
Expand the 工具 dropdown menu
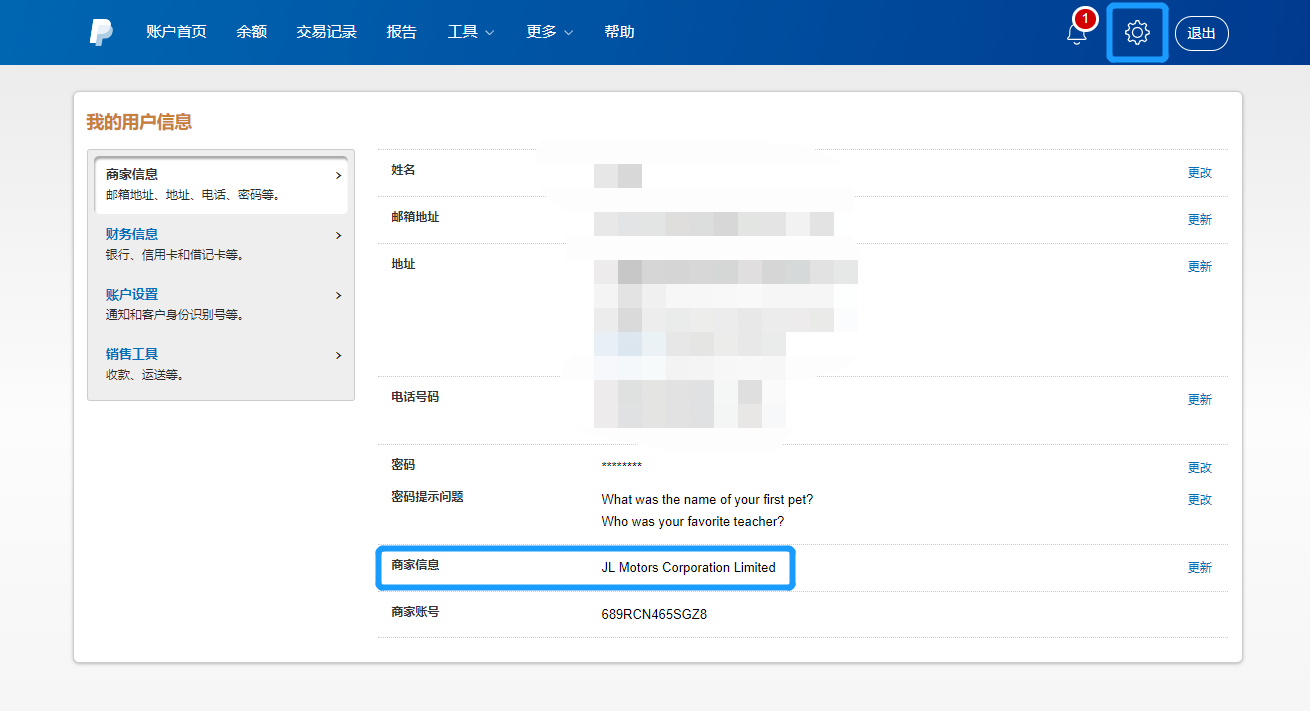point(470,32)
